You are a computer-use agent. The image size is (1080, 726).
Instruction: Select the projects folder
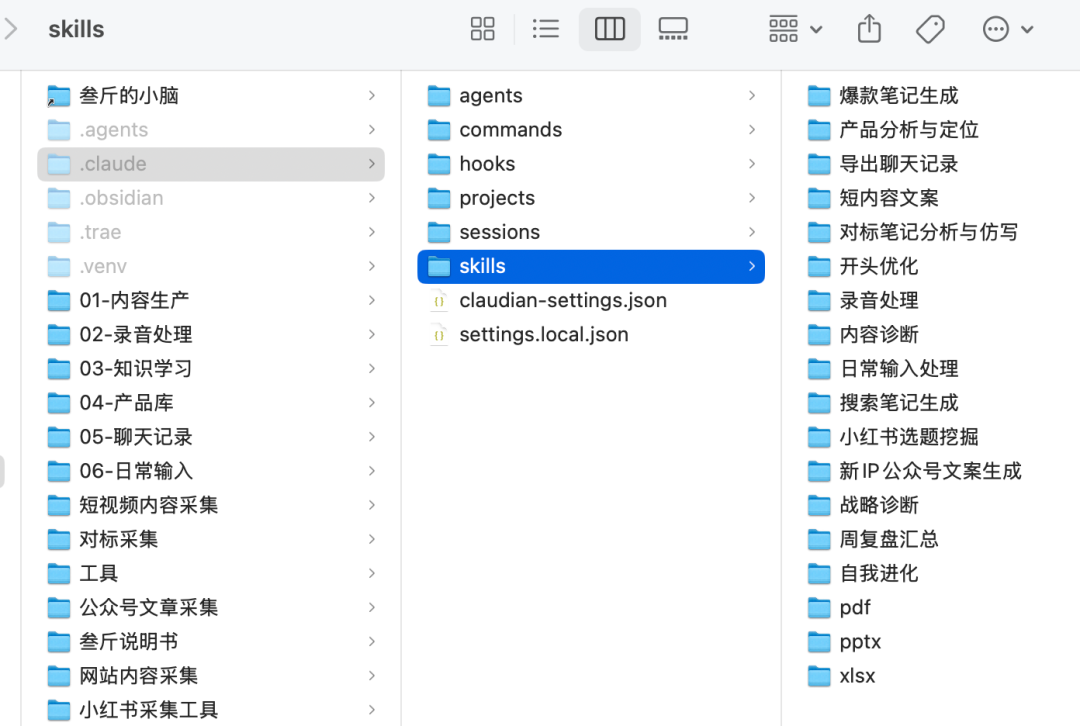pyautogui.click(x=496, y=198)
